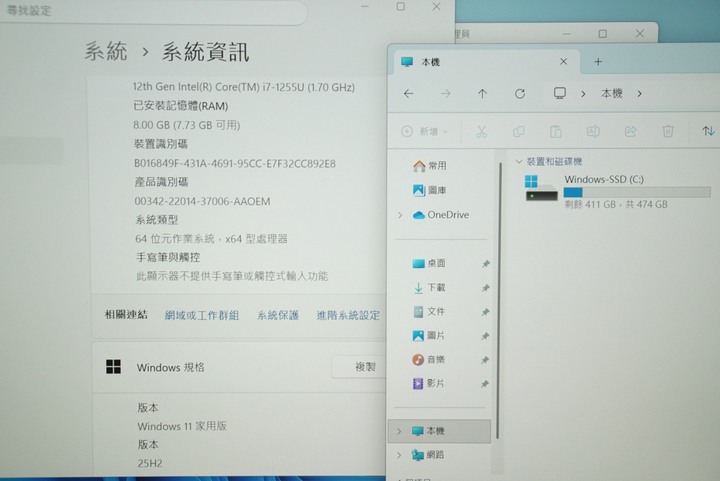Select the device ID B016849F text

[235, 163]
